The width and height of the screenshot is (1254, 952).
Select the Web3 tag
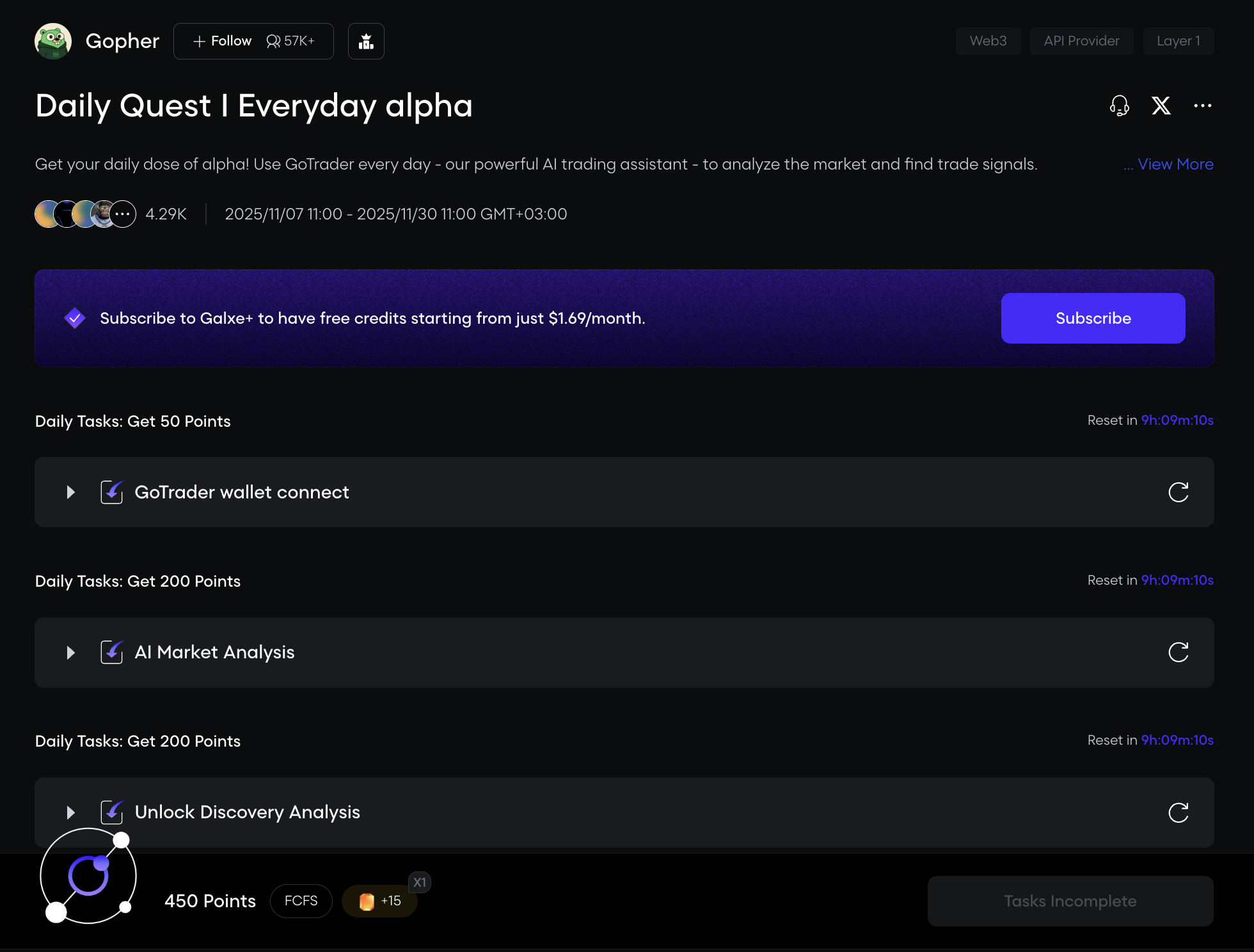click(x=988, y=41)
